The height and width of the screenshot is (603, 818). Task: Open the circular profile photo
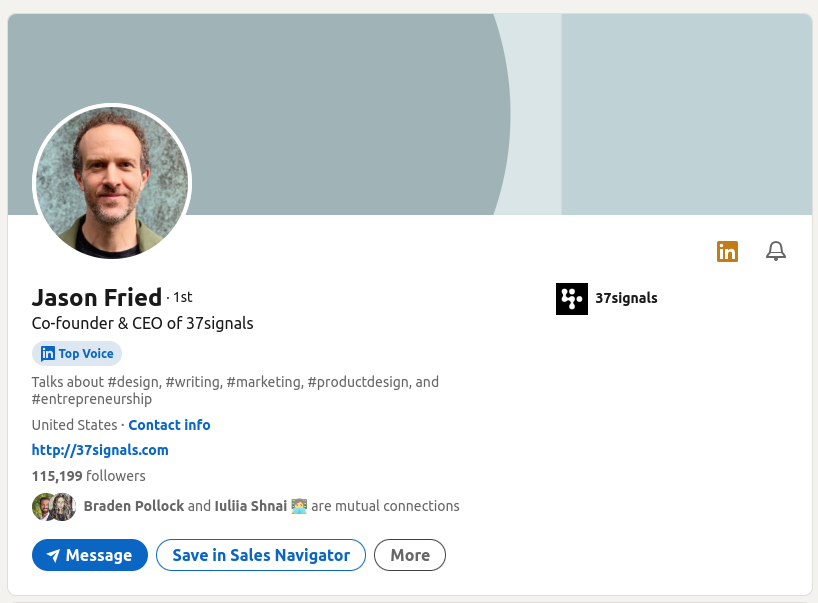point(112,183)
